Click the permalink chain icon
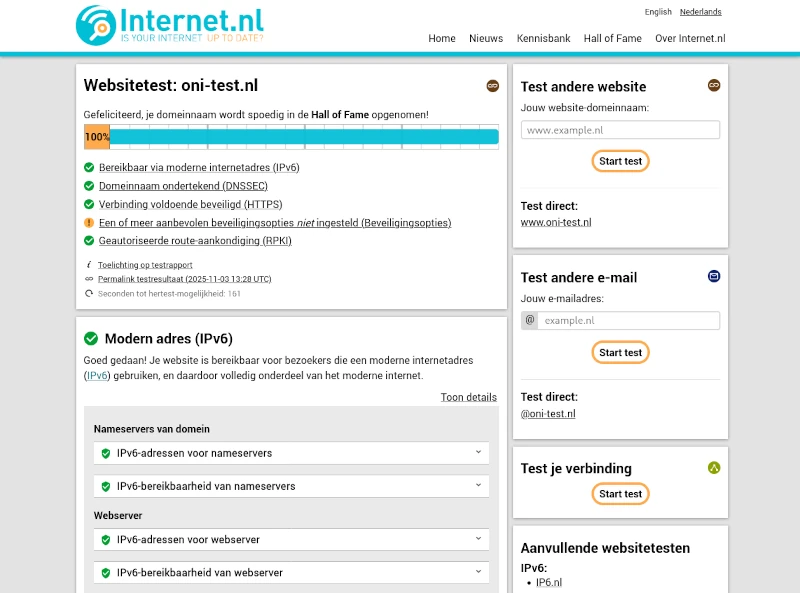 [x=89, y=279]
